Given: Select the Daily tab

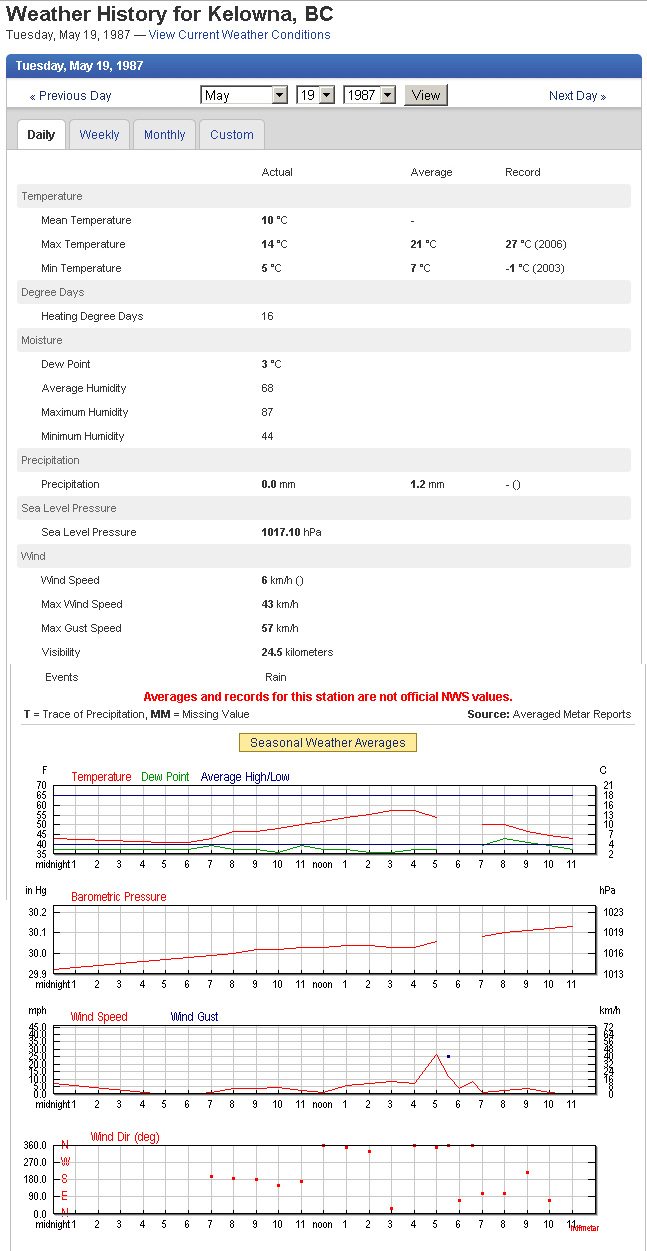Looking at the screenshot, I should [x=41, y=135].
